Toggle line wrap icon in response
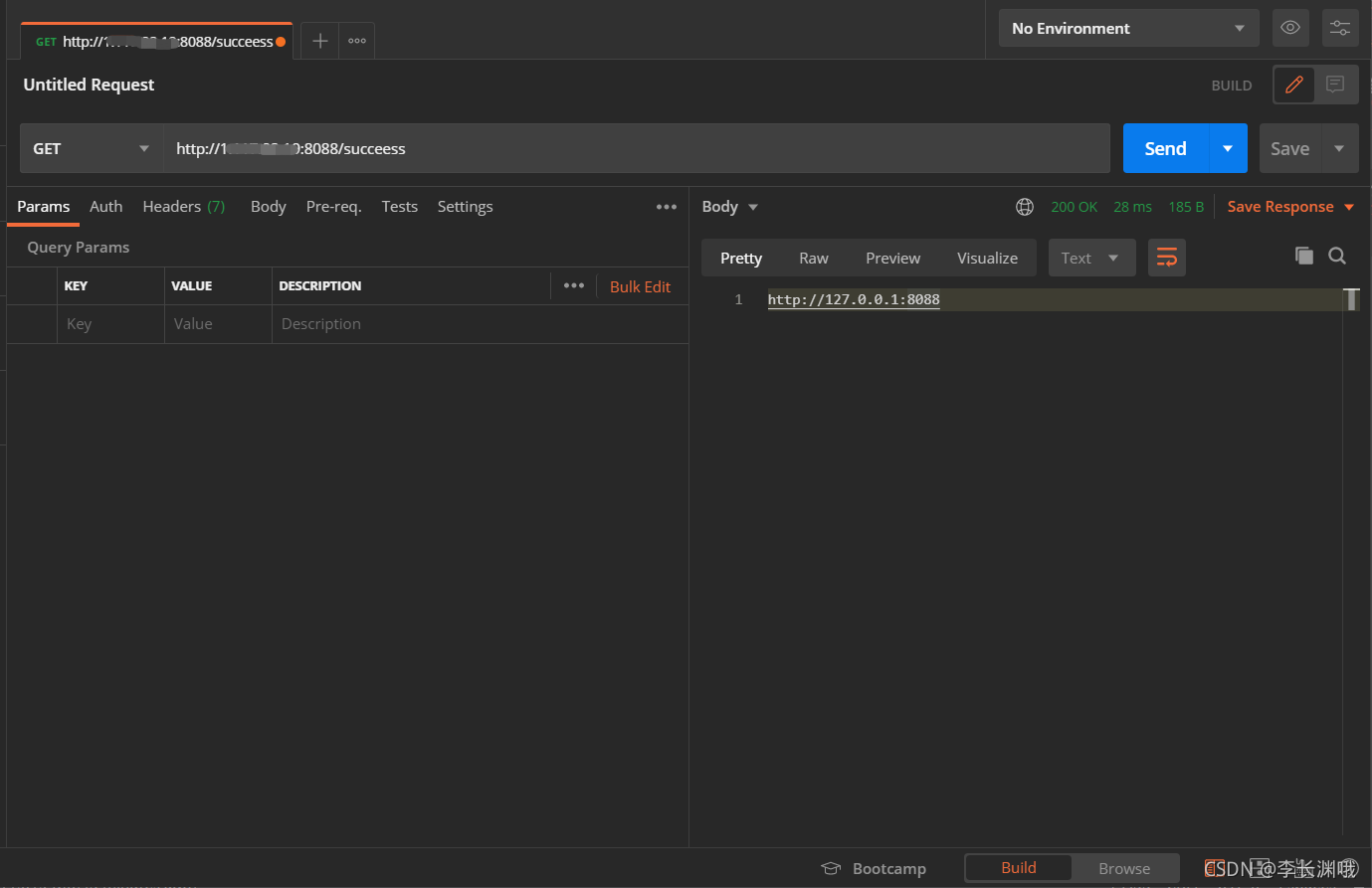 coord(1167,258)
